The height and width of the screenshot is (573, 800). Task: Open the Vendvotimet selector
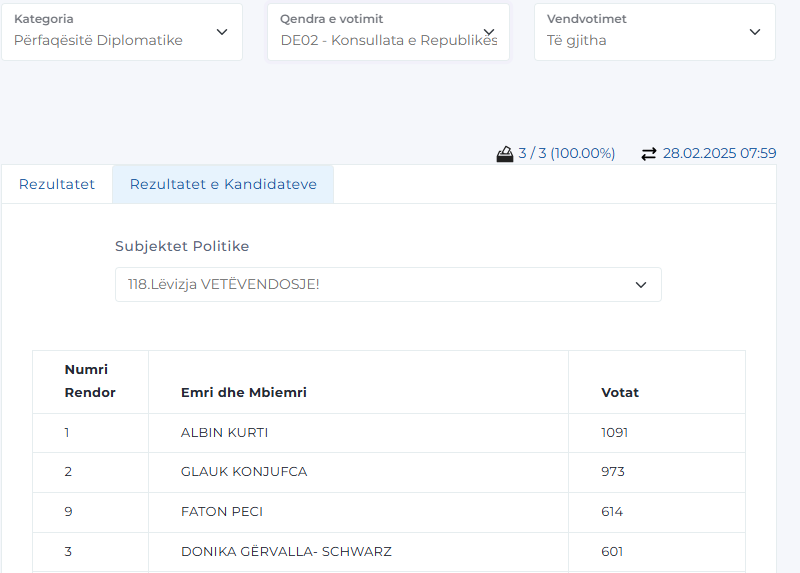[x=654, y=32]
